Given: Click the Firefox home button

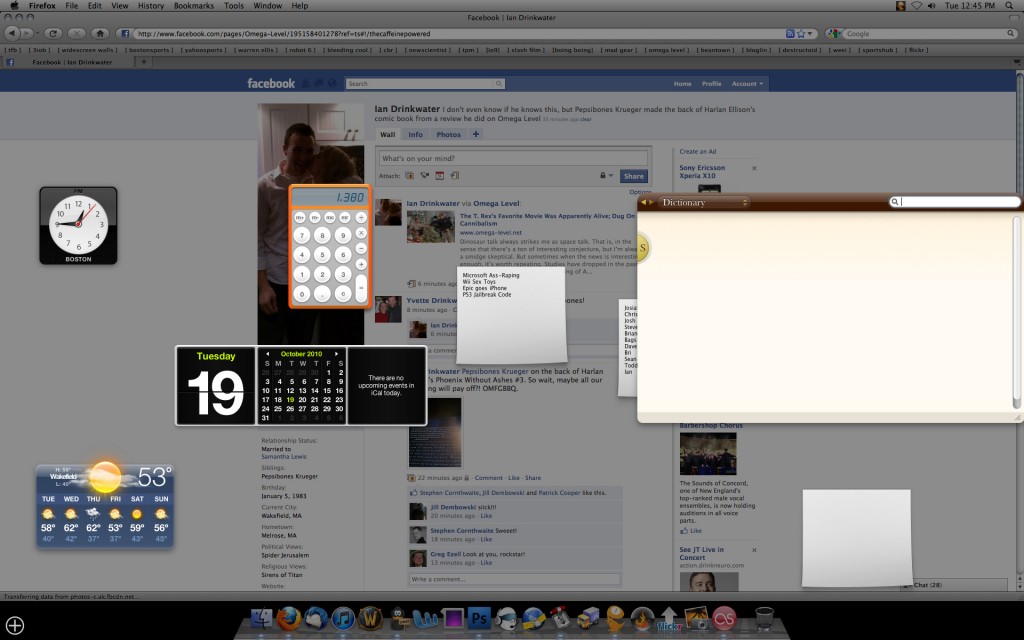Looking at the screenshot, I should click(100, 33).
